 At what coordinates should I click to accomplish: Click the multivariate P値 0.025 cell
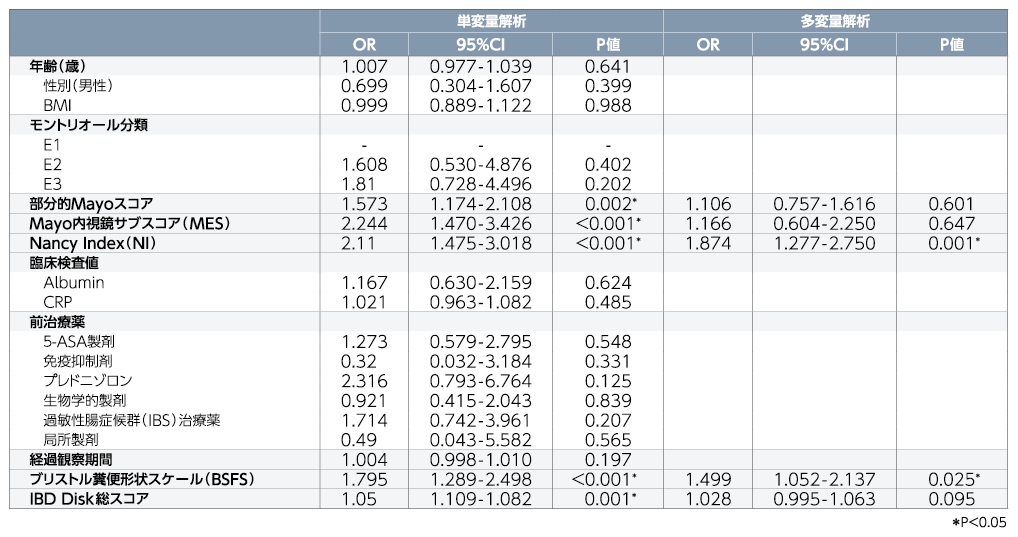954,479
